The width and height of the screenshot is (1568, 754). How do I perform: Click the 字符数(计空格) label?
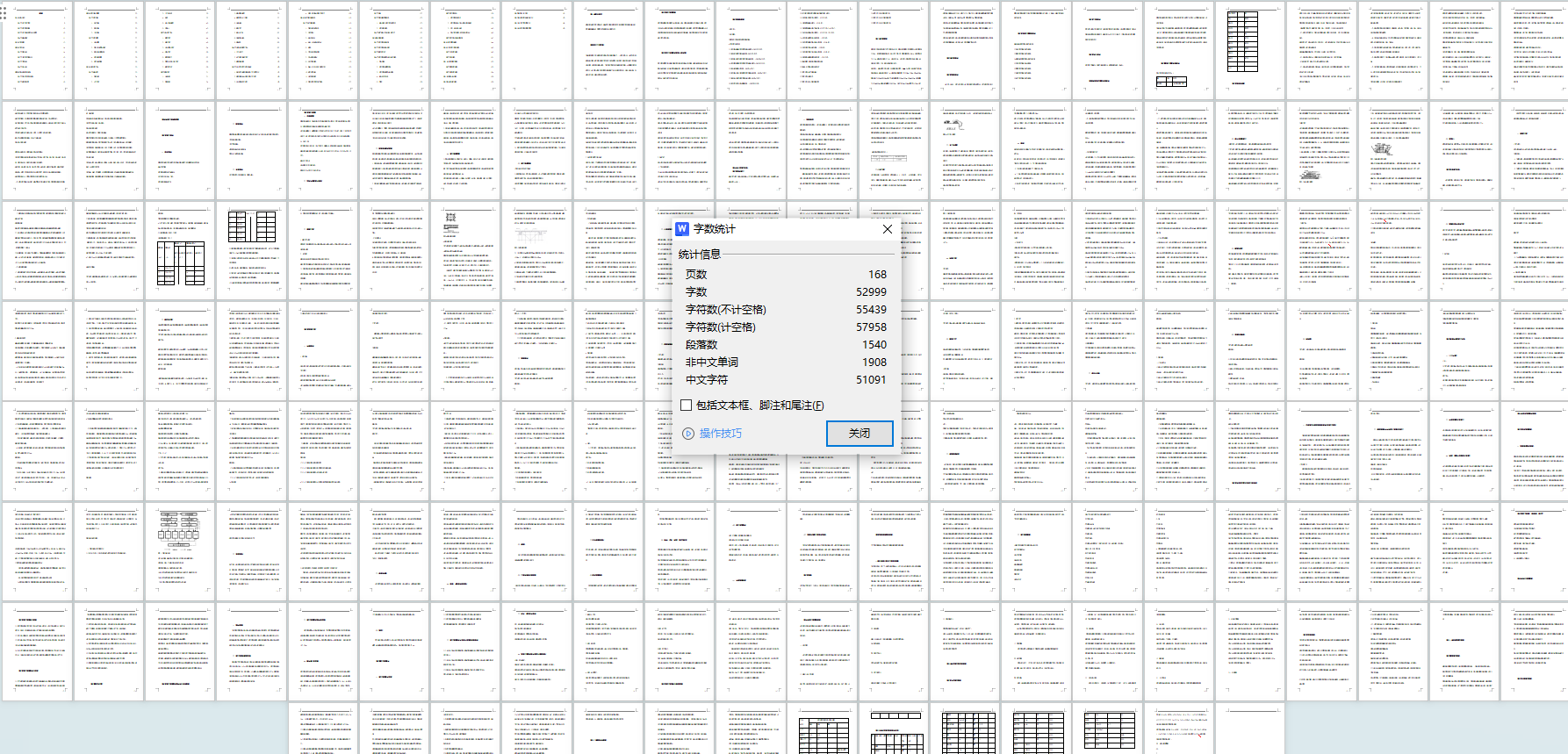(x=721, y=327)
